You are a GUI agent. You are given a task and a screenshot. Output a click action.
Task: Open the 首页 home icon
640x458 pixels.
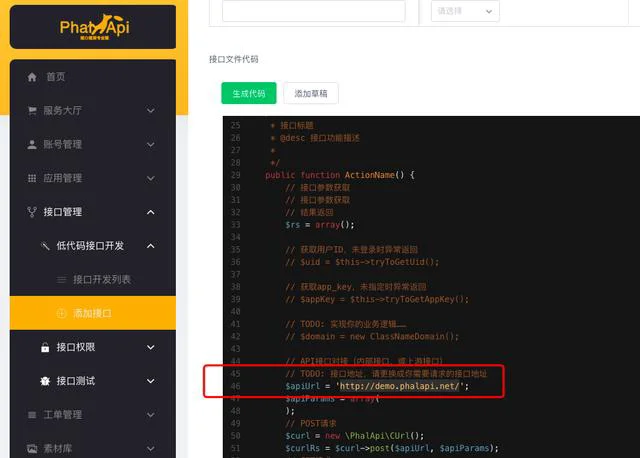pos(32,77)
